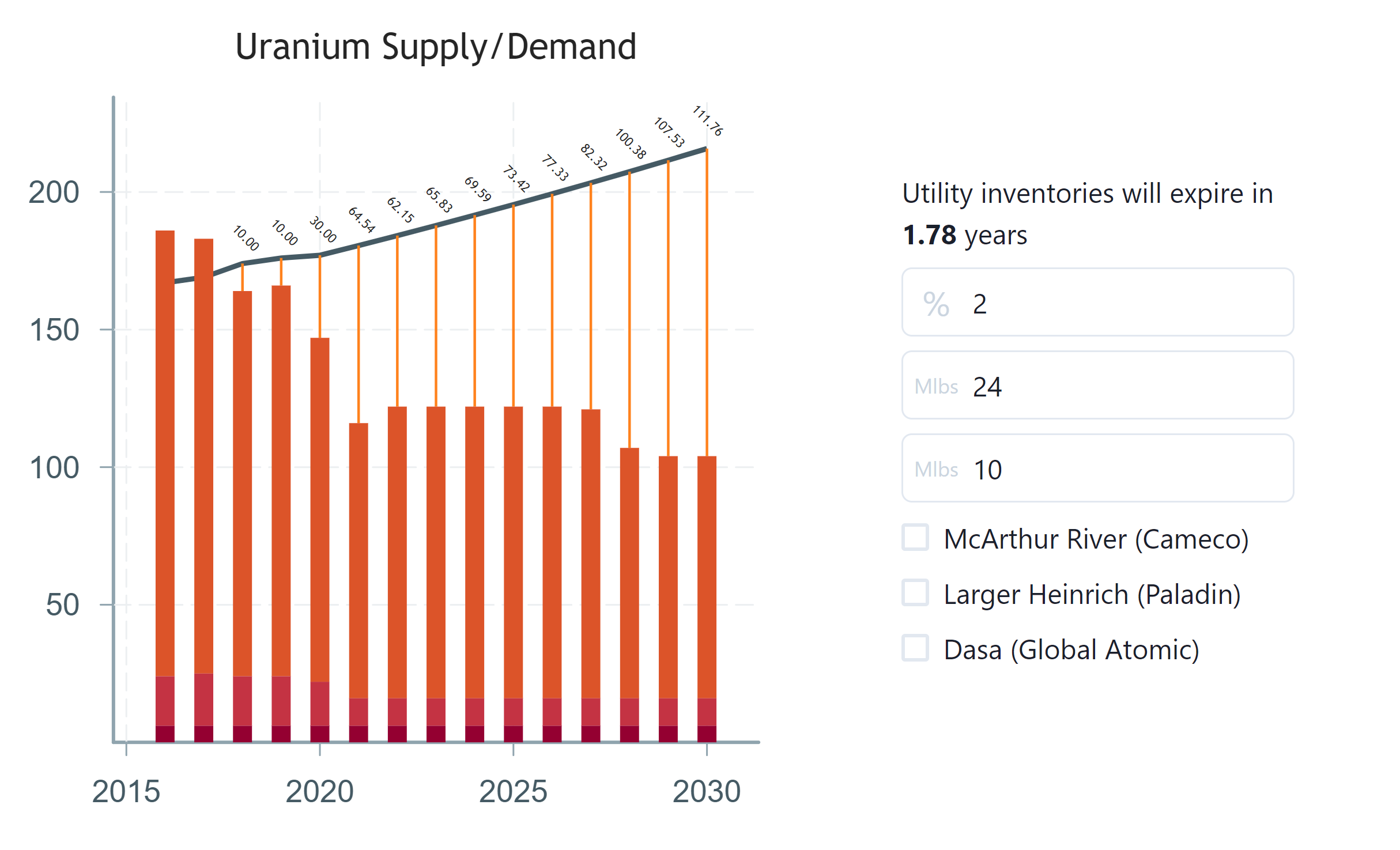Click the supply bar for year 2030
The height and width of the screenshot is (850, 1400).
click(707, 599)
